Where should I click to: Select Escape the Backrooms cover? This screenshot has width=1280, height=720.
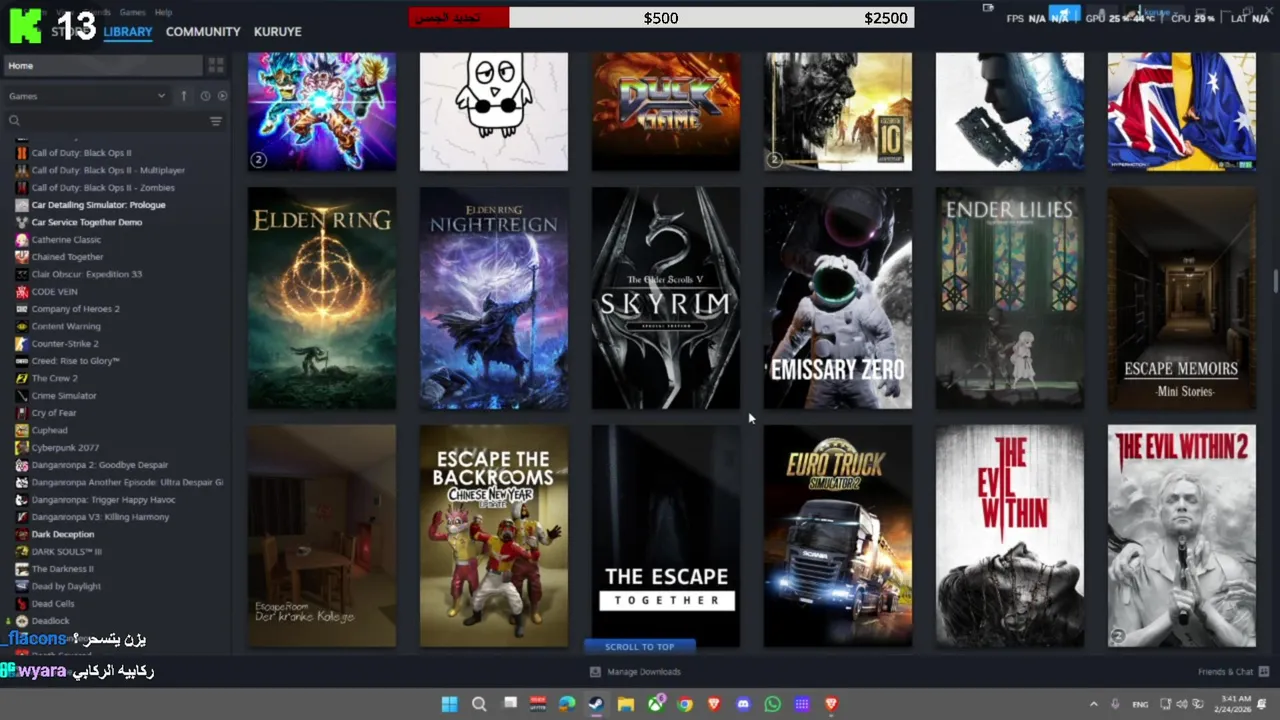pos(494,536)
